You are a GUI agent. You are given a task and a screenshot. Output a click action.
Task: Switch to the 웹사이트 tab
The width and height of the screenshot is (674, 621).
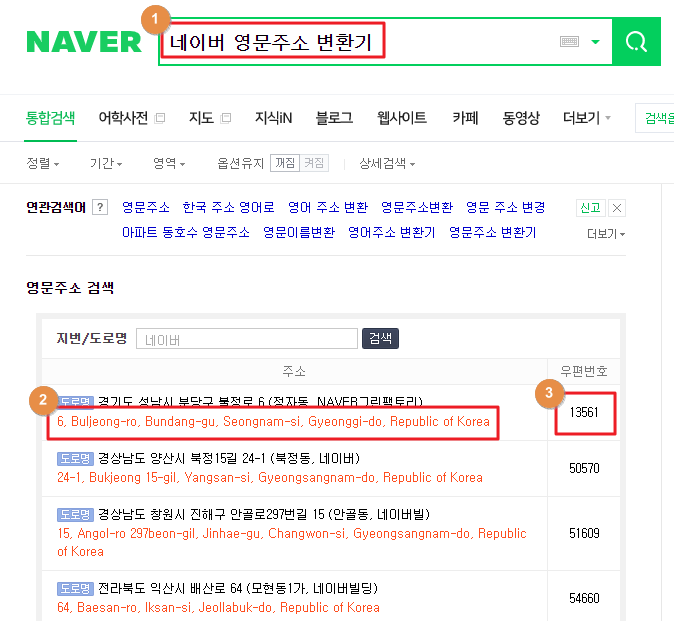pos(401,118)
